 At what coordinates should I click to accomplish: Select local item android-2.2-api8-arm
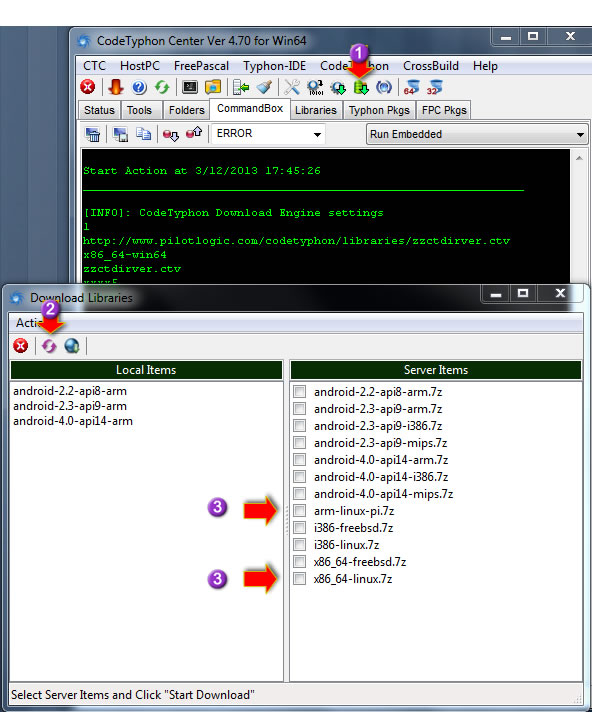click(x=70, y=391)
